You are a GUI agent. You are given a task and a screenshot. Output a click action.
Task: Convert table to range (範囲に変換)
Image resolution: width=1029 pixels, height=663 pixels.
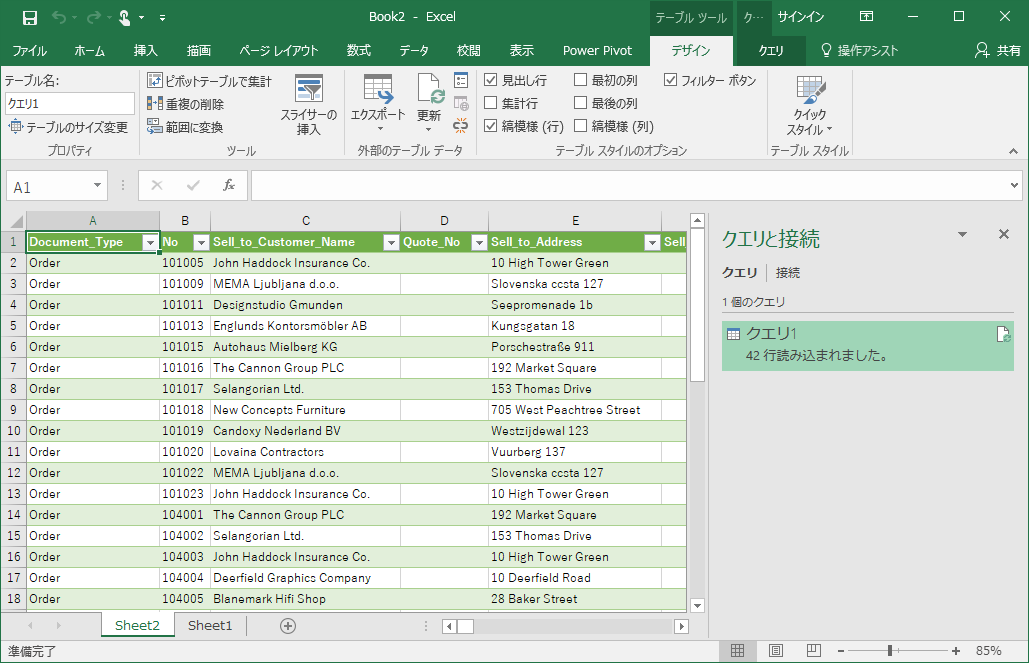(185, 127)
